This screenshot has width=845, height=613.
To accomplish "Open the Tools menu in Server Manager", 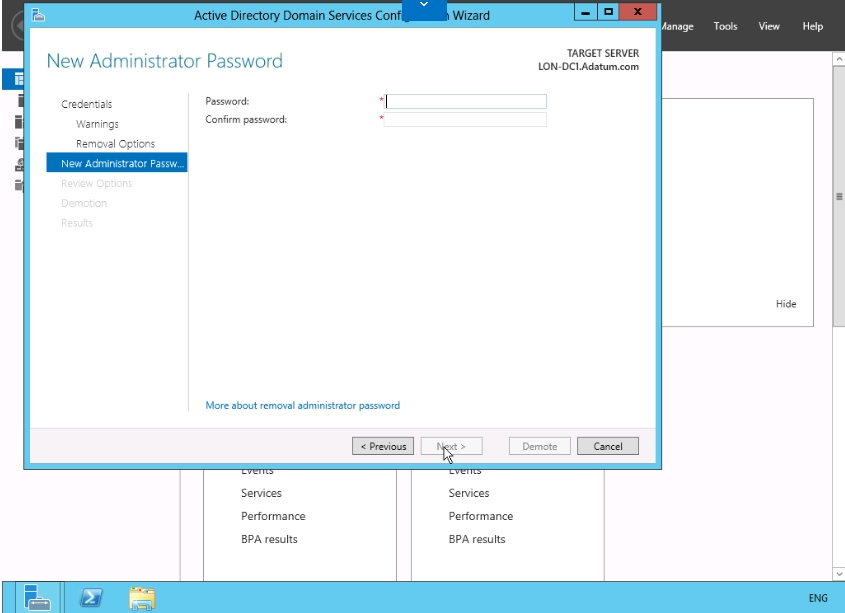I will (x=725, y=26).
